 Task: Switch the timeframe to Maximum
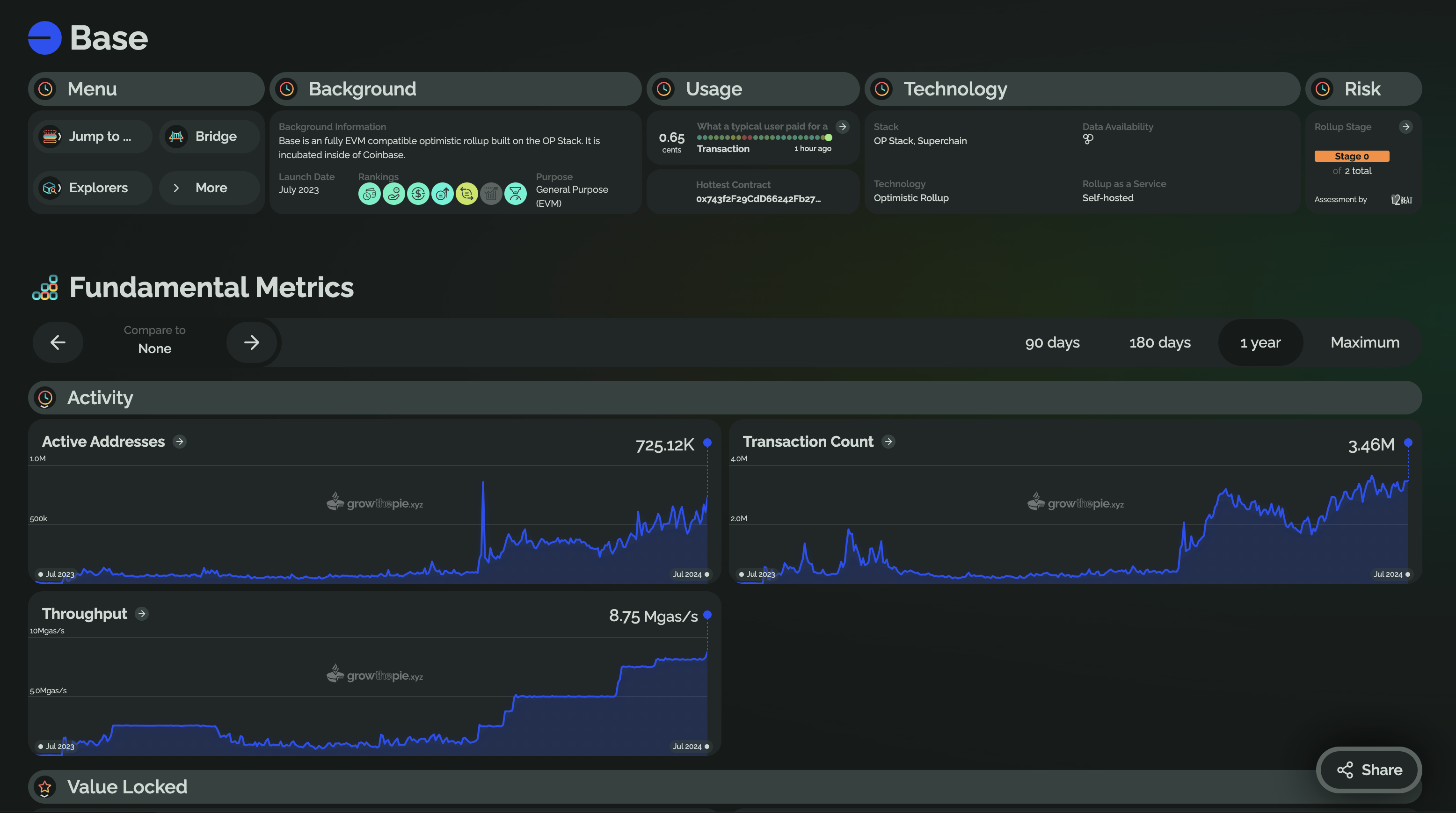[x=1364, y=342]
